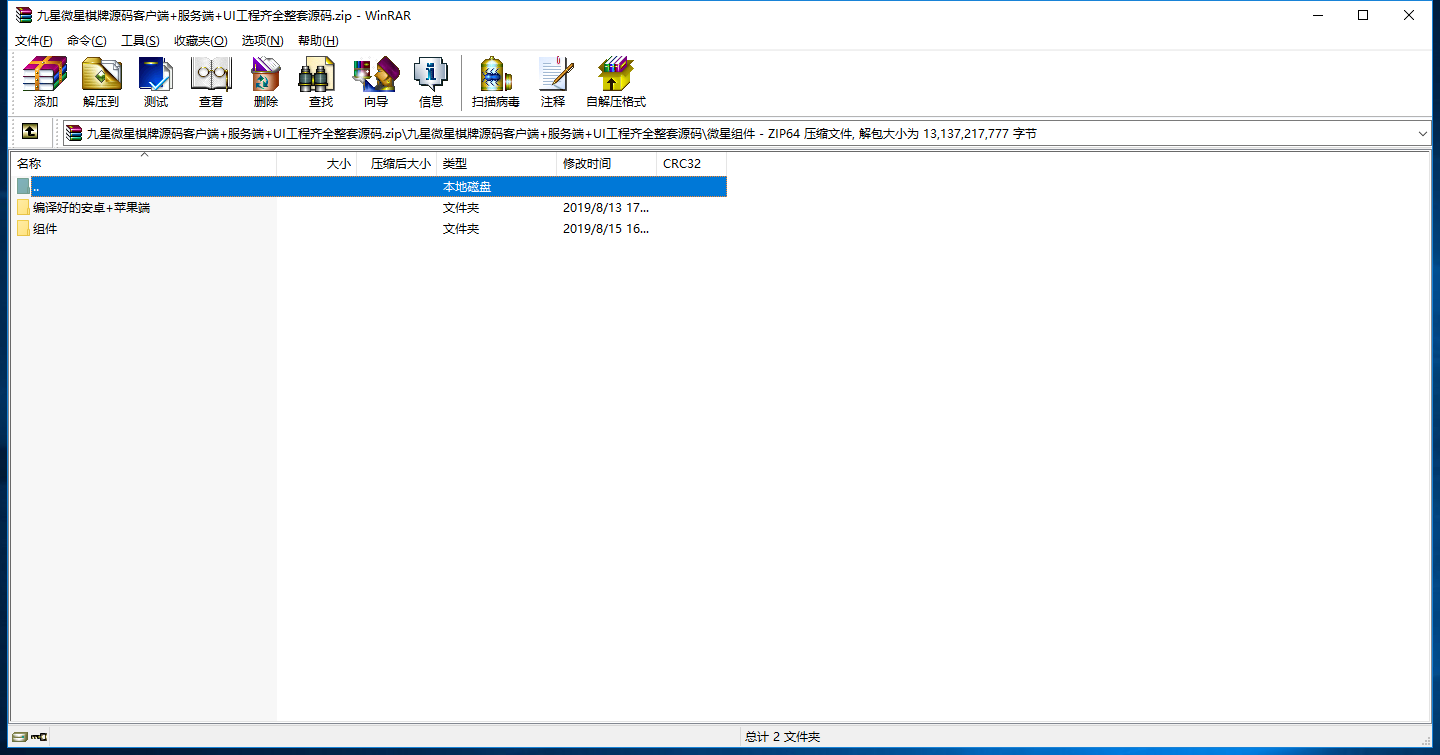
Task: Click the drive icon in status bar
Action: 20,737
